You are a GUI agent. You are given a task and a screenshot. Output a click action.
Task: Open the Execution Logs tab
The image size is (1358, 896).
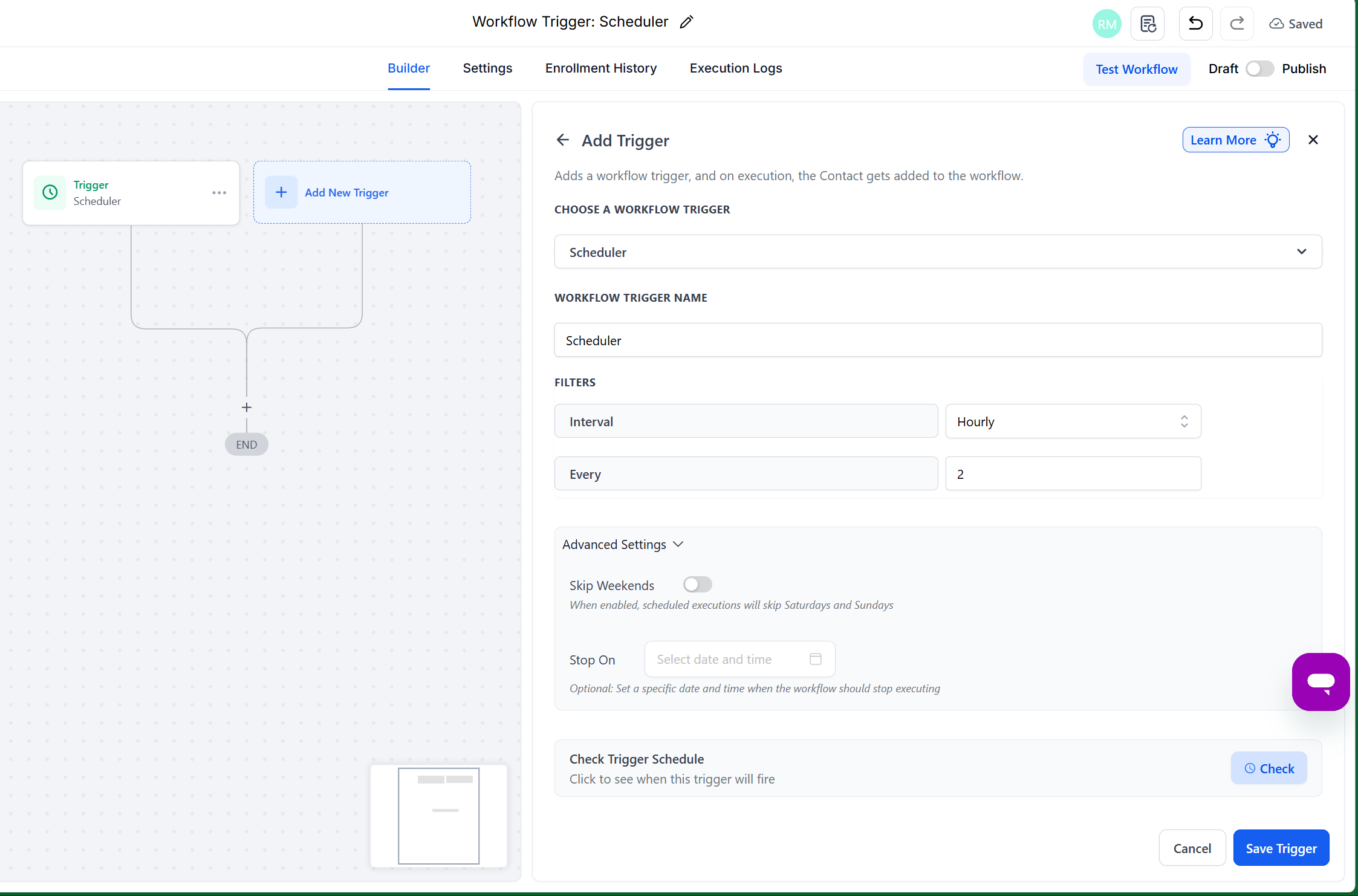735,68
